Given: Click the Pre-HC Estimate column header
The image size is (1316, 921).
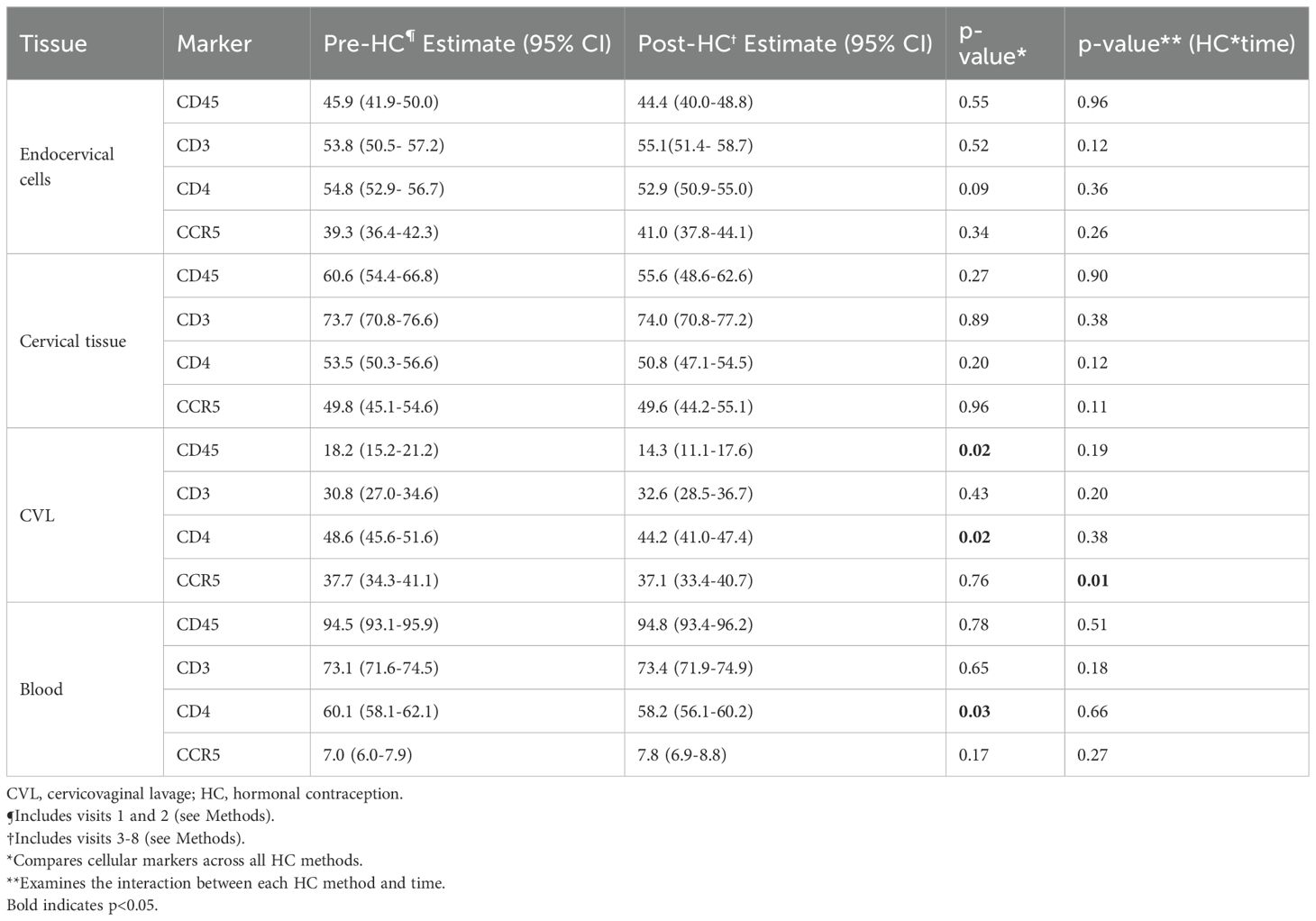Looking at the screenshot, I should 467,43.
